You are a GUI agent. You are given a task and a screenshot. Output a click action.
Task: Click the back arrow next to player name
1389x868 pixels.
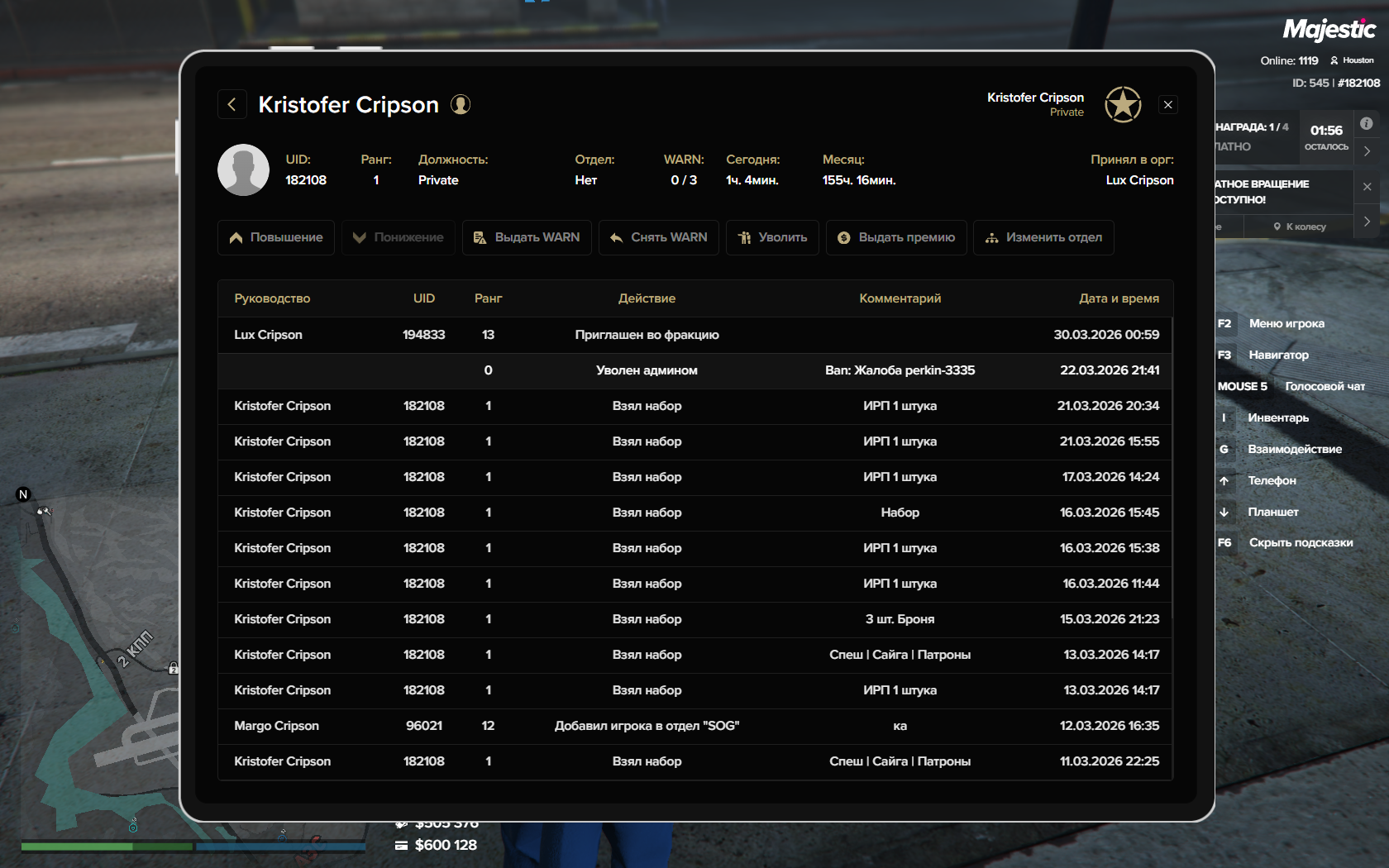coord(232,105)
